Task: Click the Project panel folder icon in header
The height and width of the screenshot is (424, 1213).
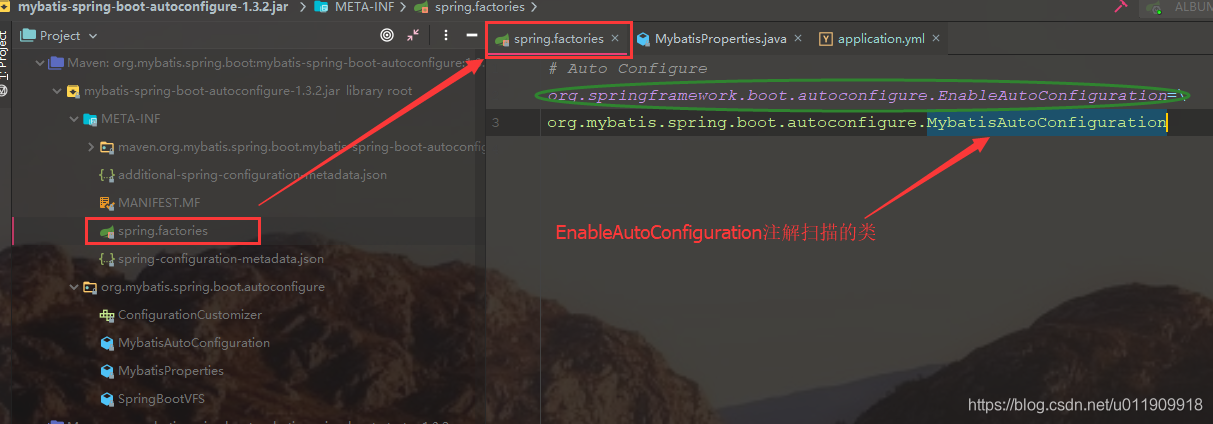Action: (x=28, y=35)
